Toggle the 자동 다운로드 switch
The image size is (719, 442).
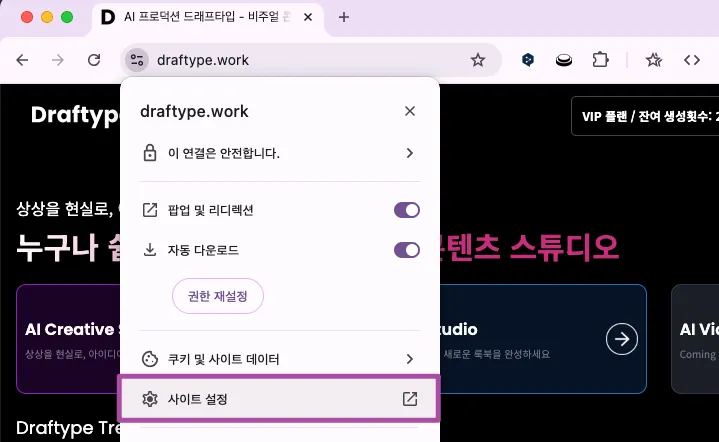[407, 250]
